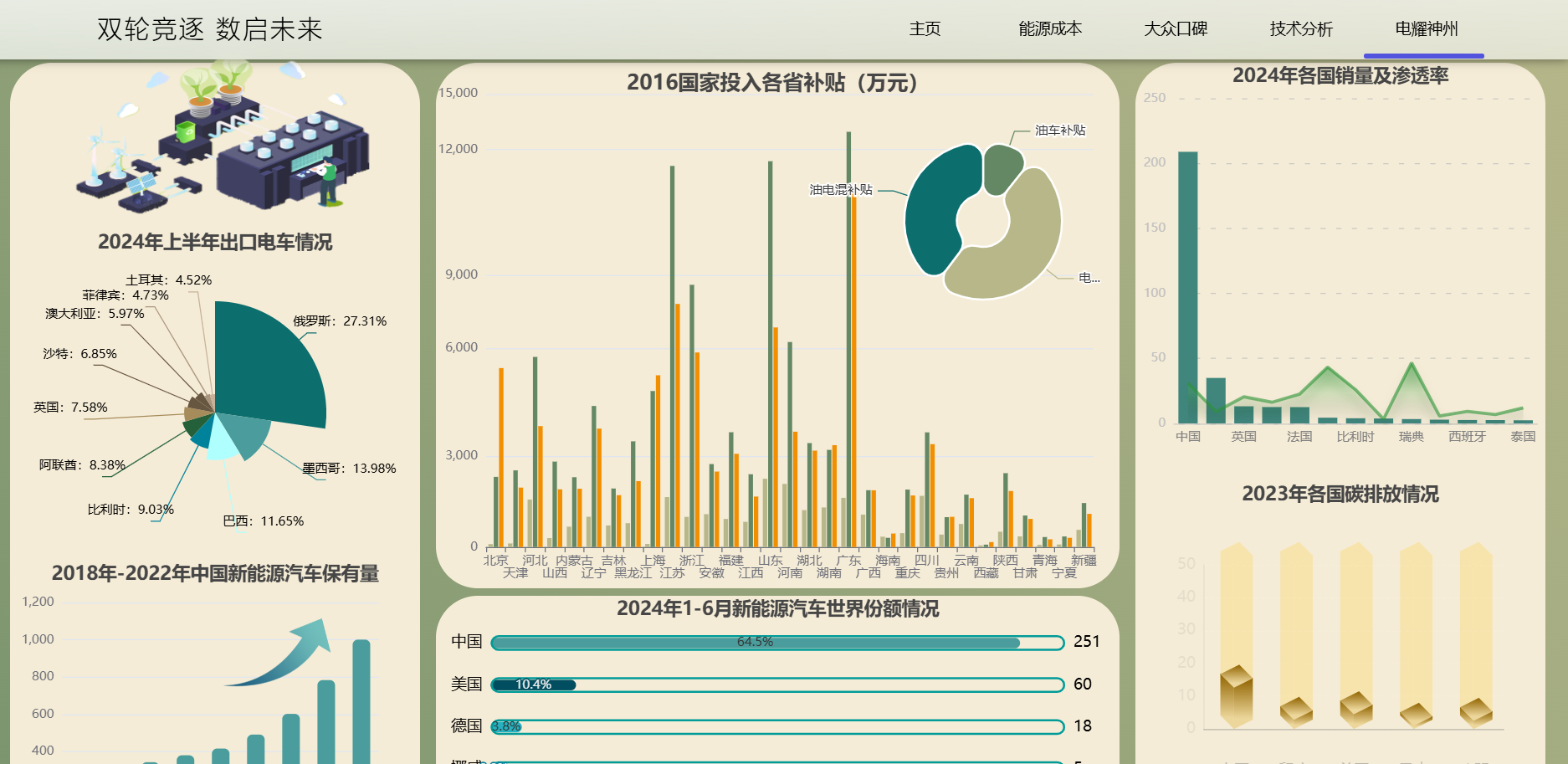
Task: Click the tall 中国 sales bar
Action: click(x=1188, y=287)
